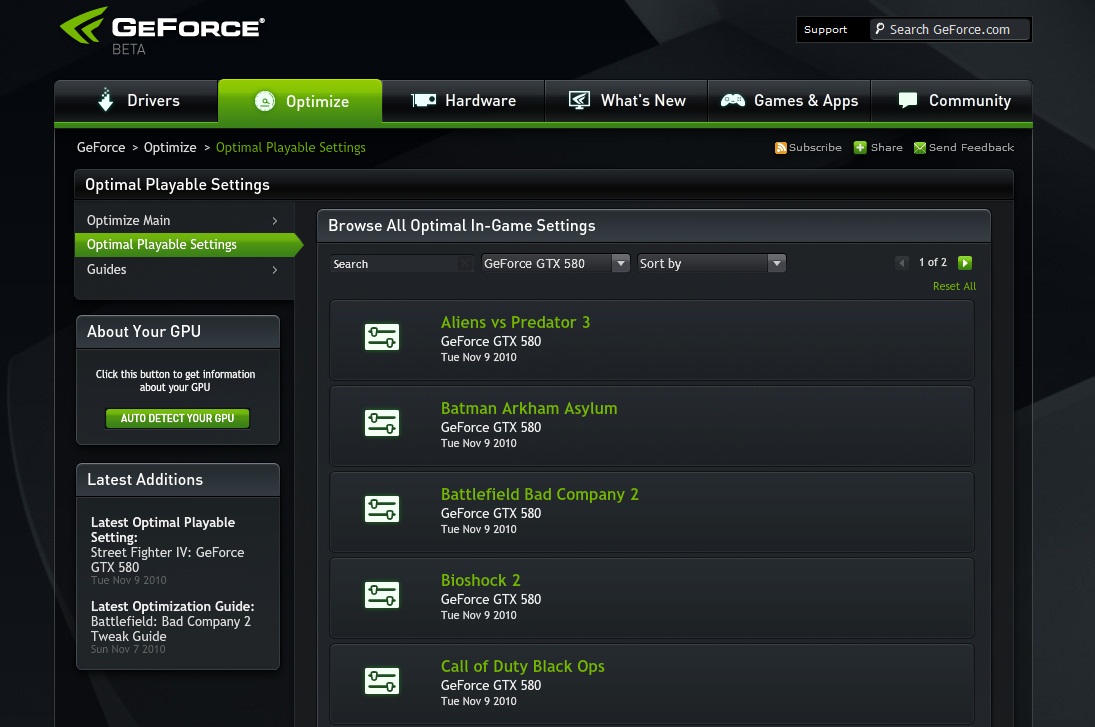The height and width of the screenshot is (727, 1095).
Task: Go to next page green arrow
Action: pyautogui.click(x=965, y=263)
